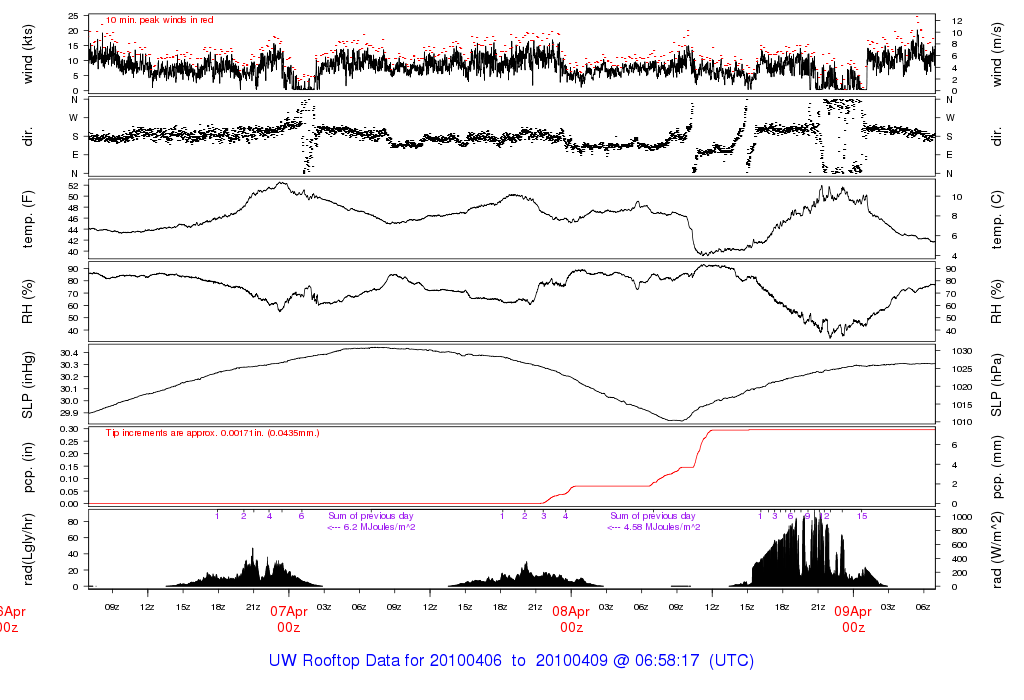Click the '07Apr 00z' date label

point(289,619)
